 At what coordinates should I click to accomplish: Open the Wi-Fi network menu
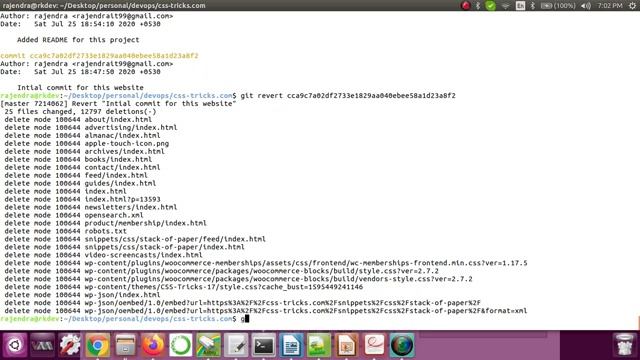coord(505,6)
